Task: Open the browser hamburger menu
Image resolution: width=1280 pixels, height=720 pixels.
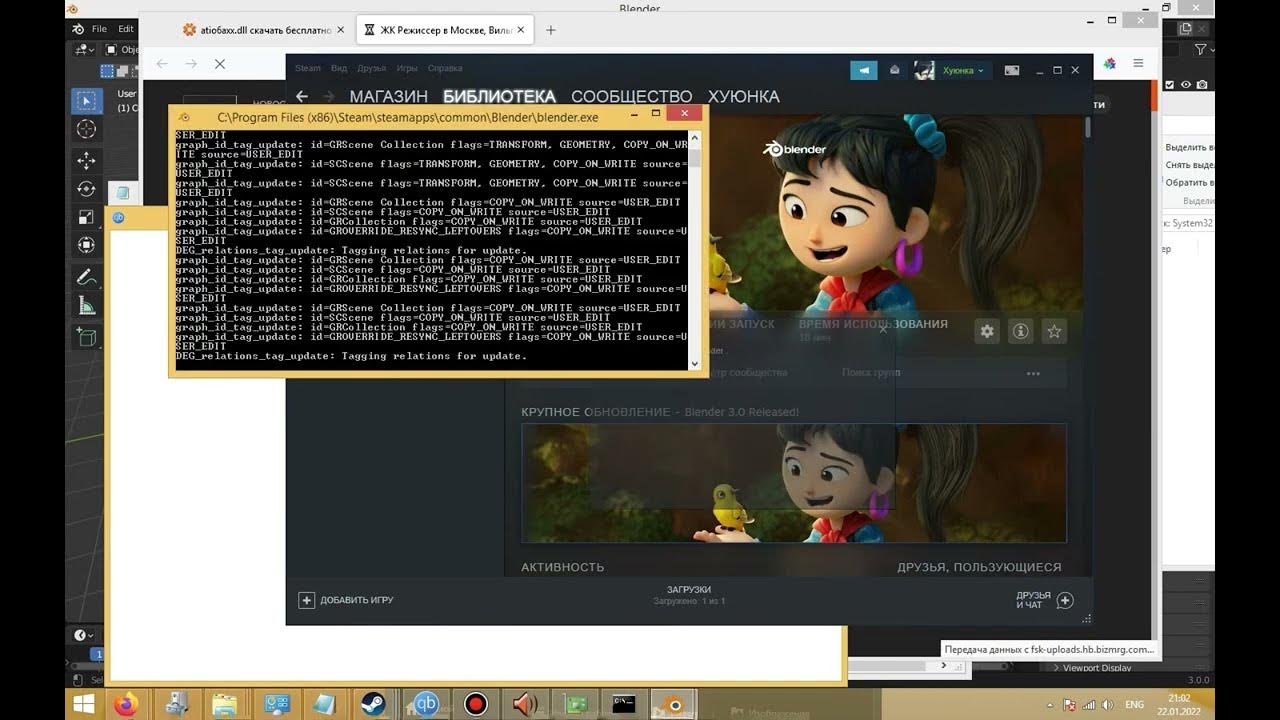Action: click(x=1138, y=63)
